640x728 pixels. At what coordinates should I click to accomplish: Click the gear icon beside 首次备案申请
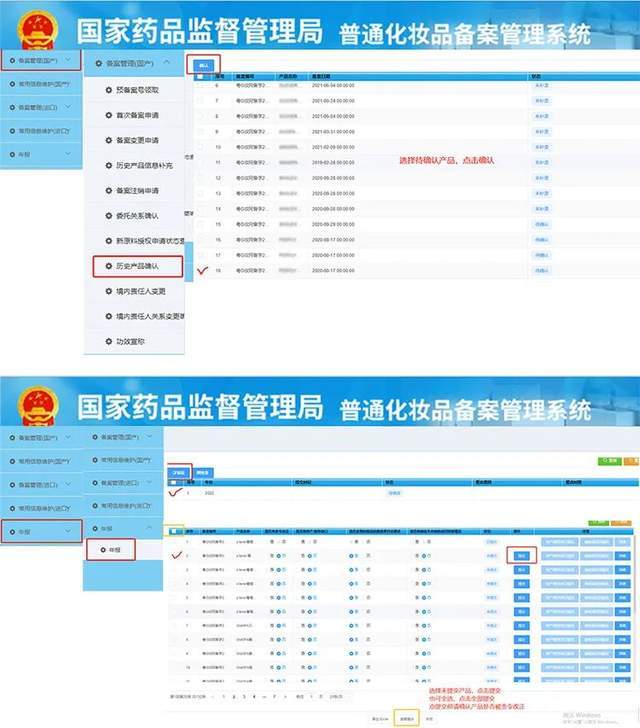pyautogui.click(x=109, y=115)
